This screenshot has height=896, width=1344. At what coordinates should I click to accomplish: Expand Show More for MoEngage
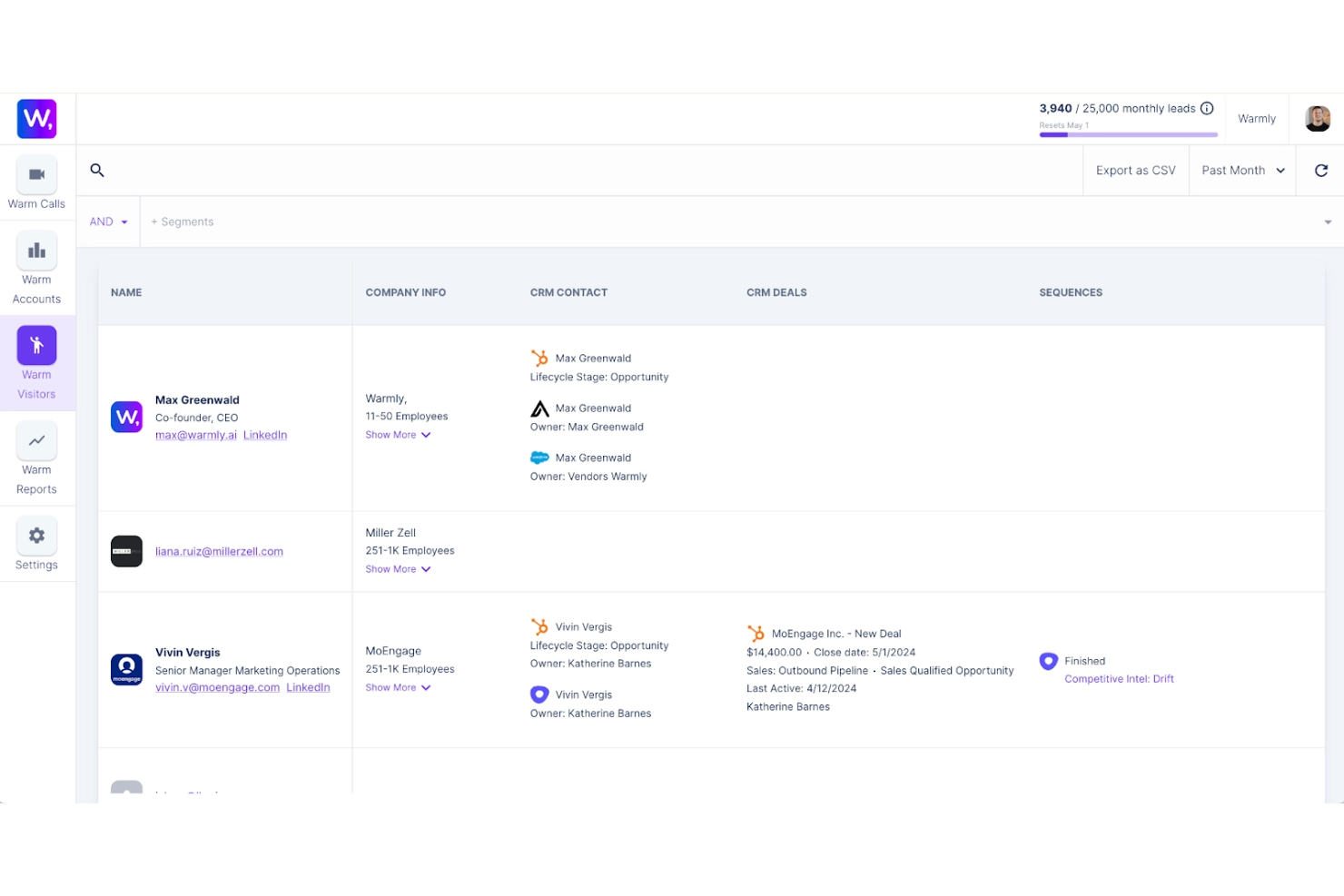tap(398, 687)
